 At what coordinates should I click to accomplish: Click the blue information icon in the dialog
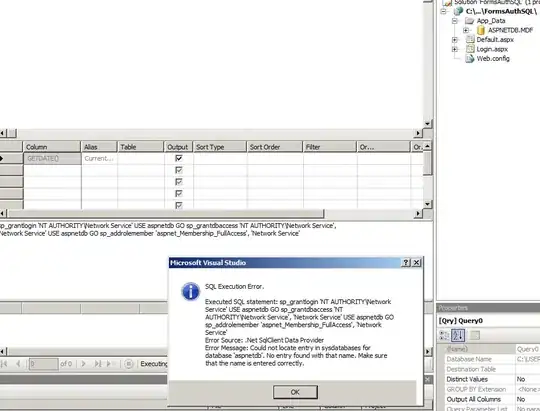pyautogui.click(x=190, y=291)
